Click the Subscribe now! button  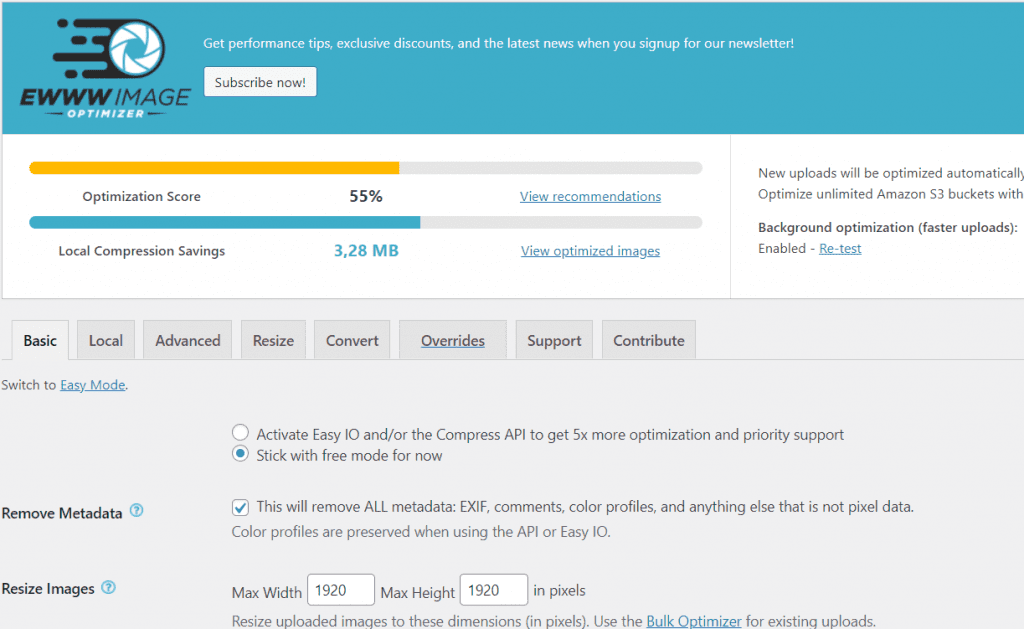260,82
